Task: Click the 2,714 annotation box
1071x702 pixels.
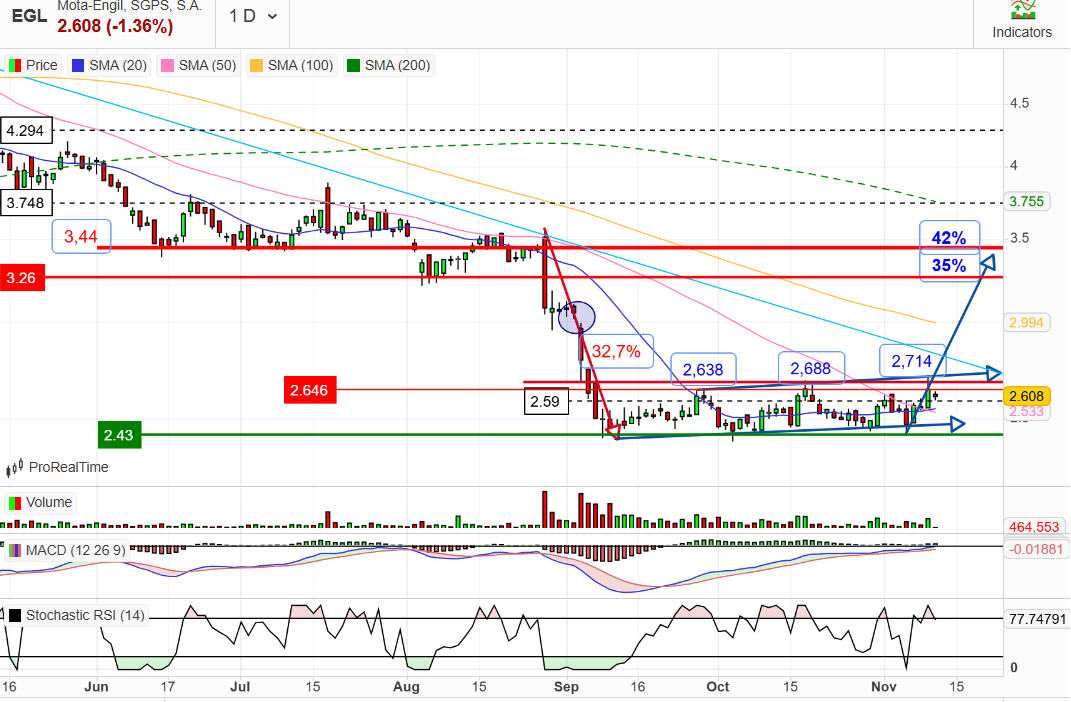Action: click(x=912, y=361)
